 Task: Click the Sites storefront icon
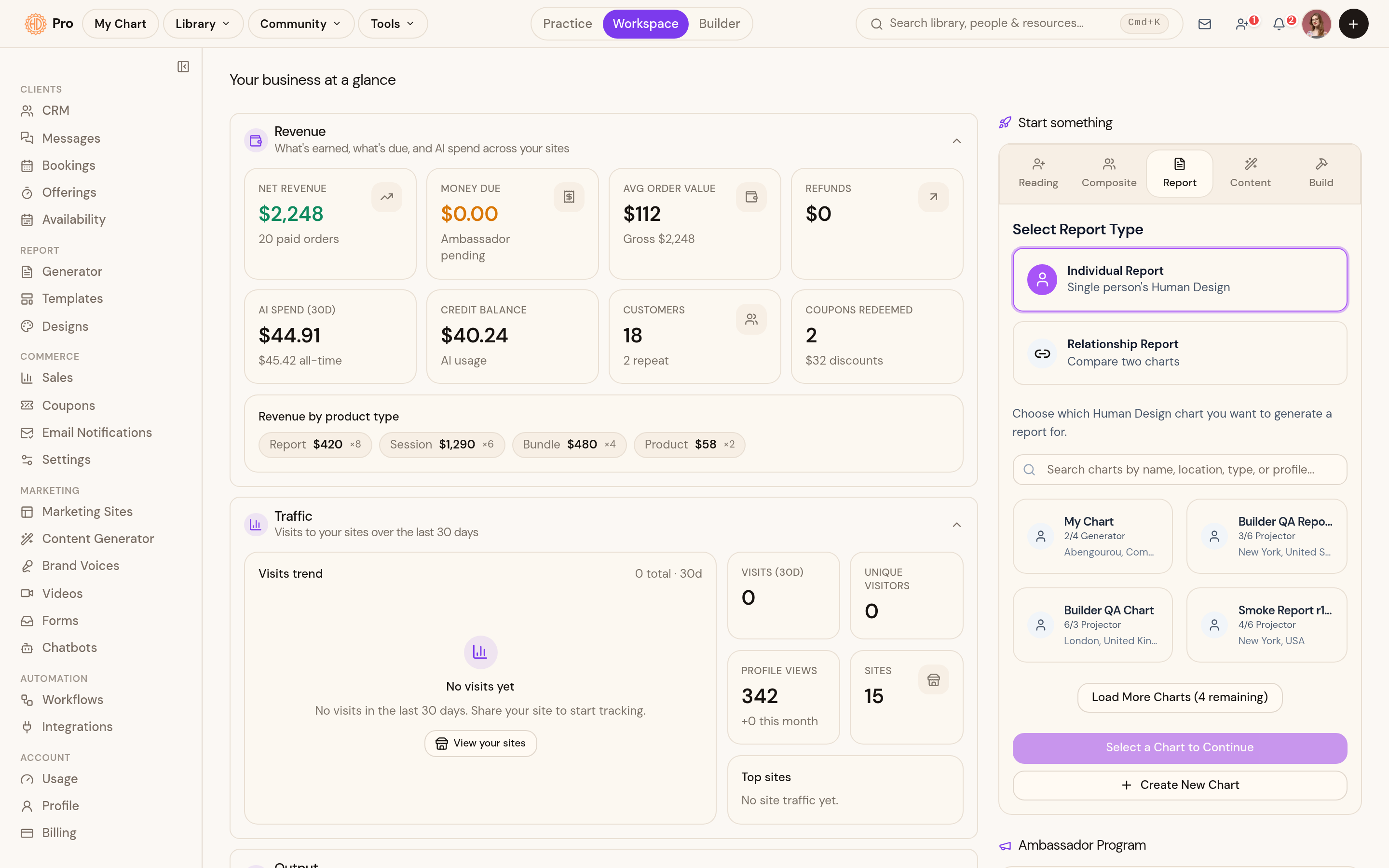(933, 680)
